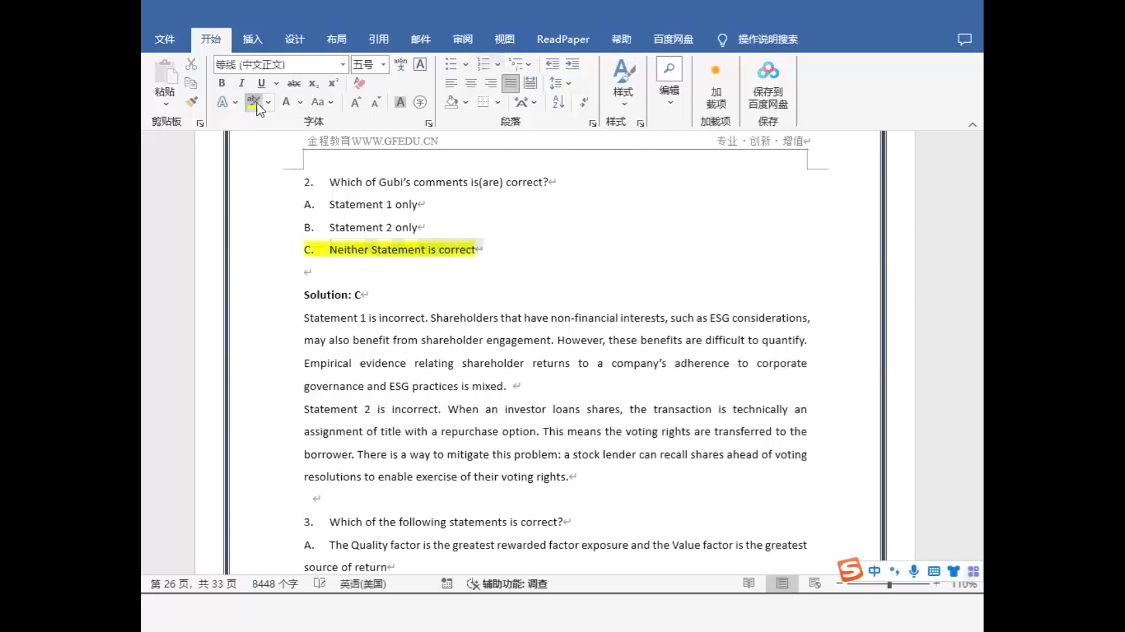
Task: Enable center paragraph alignment
Action: [471, 84]
